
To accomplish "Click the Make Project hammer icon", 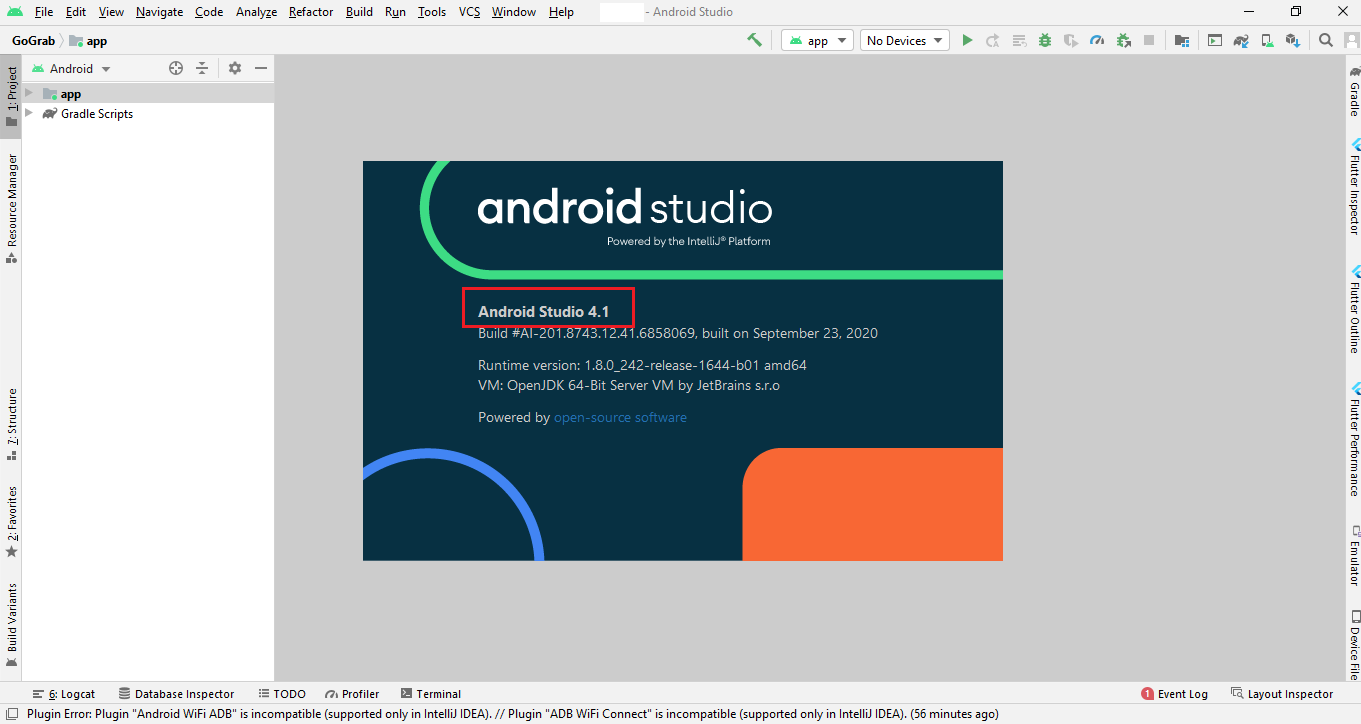I will tap(755, 40).
